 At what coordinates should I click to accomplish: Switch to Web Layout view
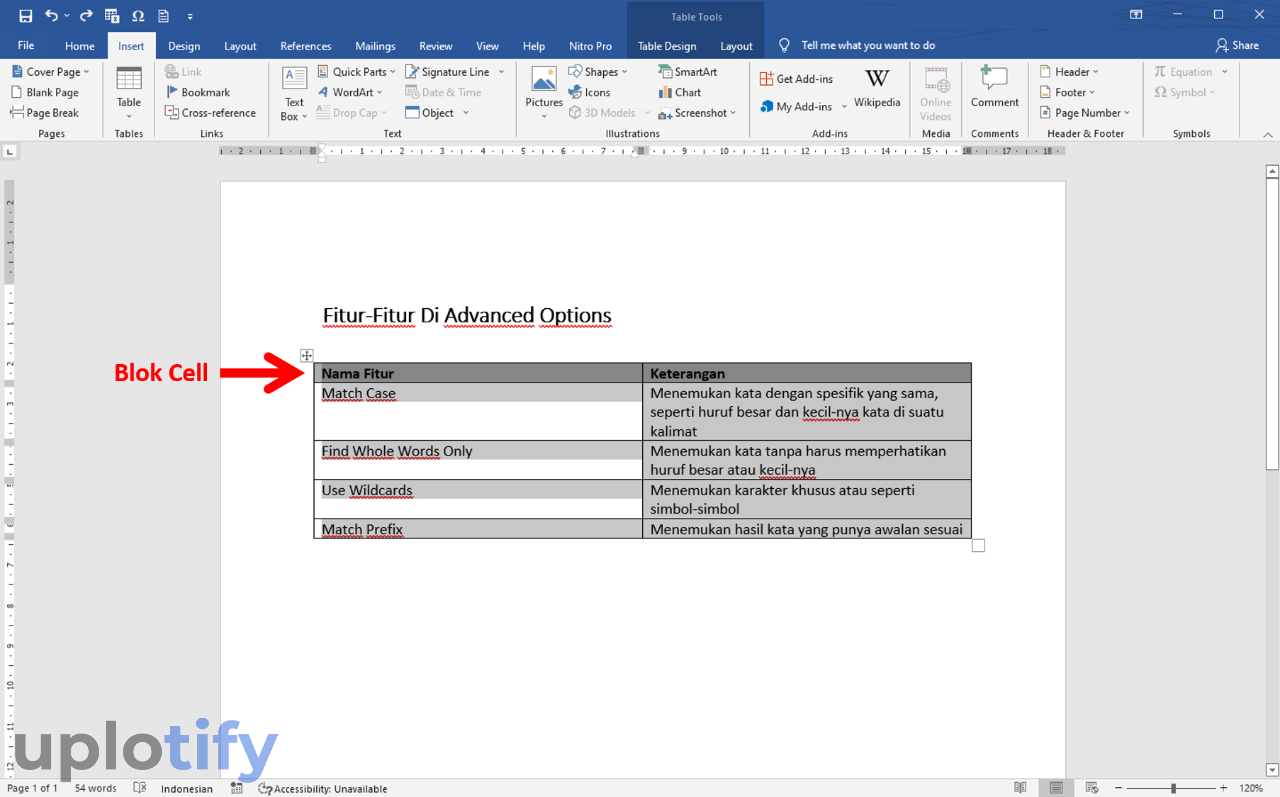pyautogui.click(x=1092, y=788)
